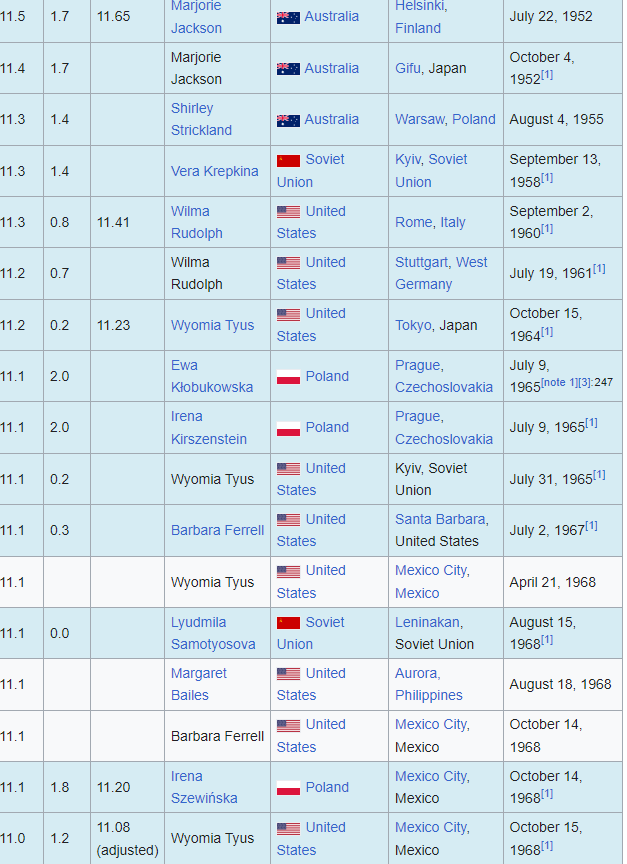This screenshot has width=627, height=864.
Task: Open the Irena Szewińska athlete link
Action: point(204,787)
